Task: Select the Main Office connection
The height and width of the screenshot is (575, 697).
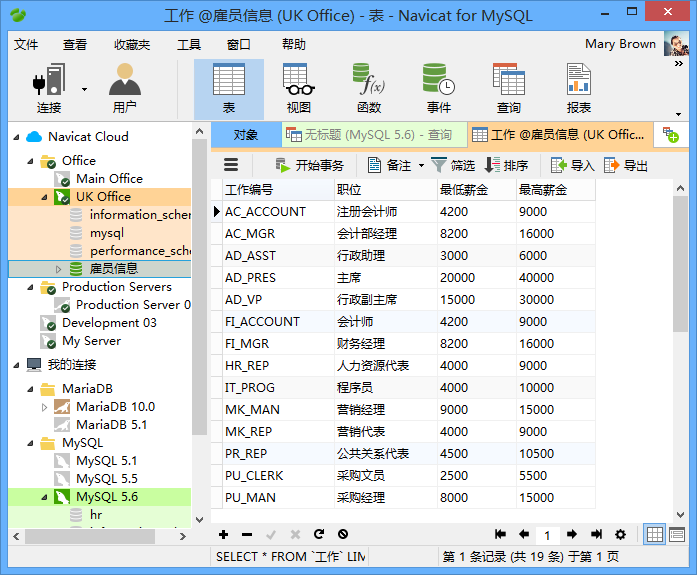Action: tap(109, 179)
